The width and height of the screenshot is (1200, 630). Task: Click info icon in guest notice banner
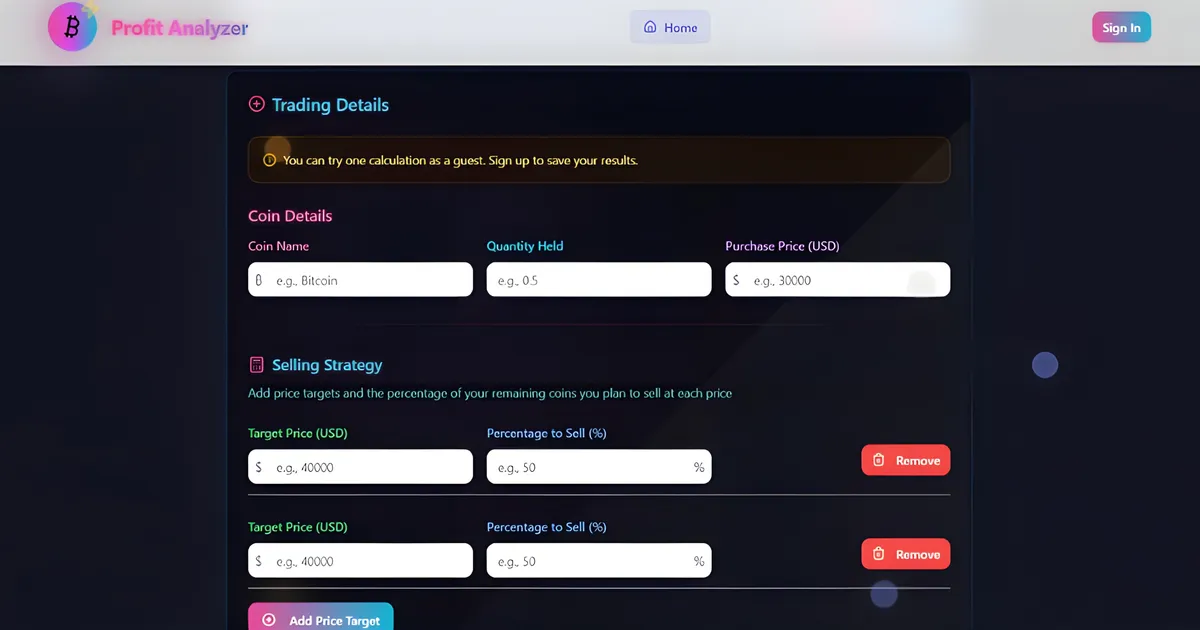269,160
